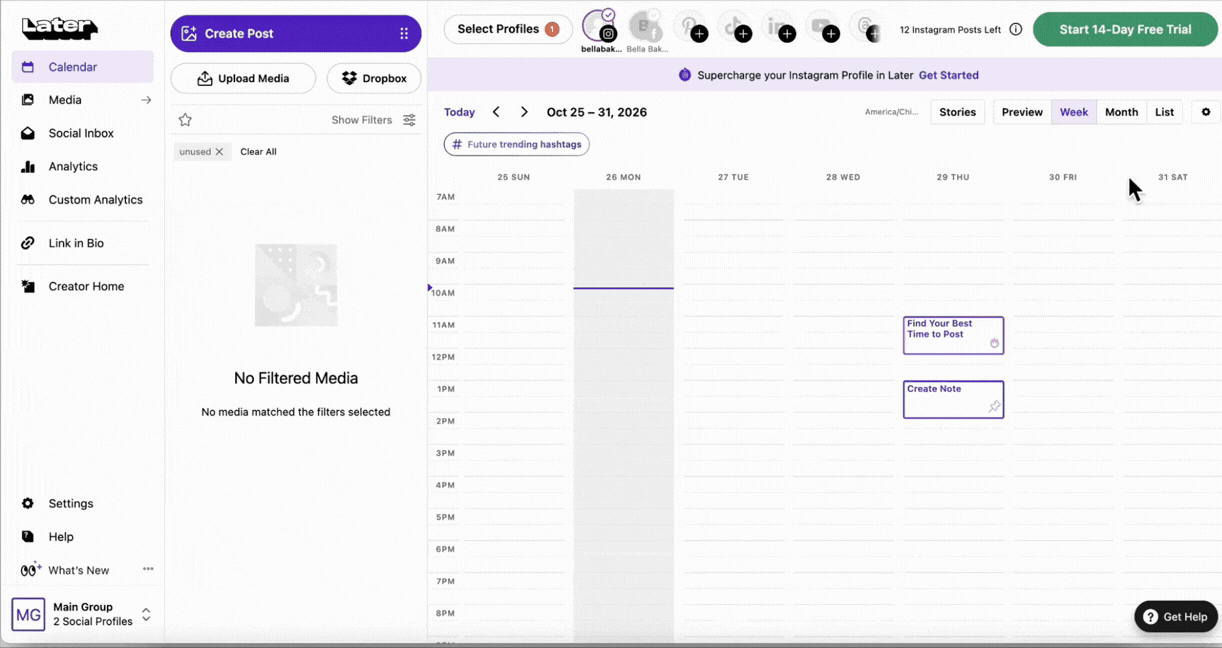This screenshot has height=648, width=1222.
Task: Open the Find Your Best Time to Post card
Action: tap(953, 335)
